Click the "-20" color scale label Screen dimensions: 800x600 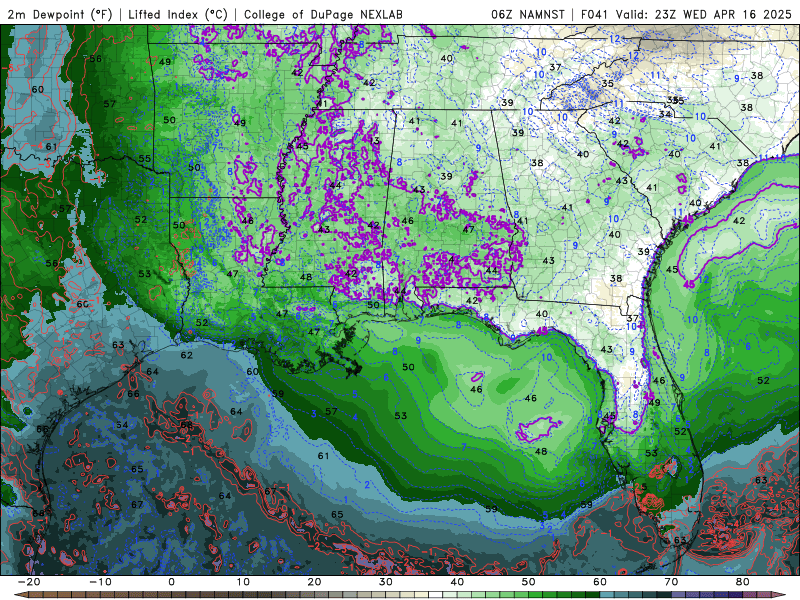pos(29,582)
